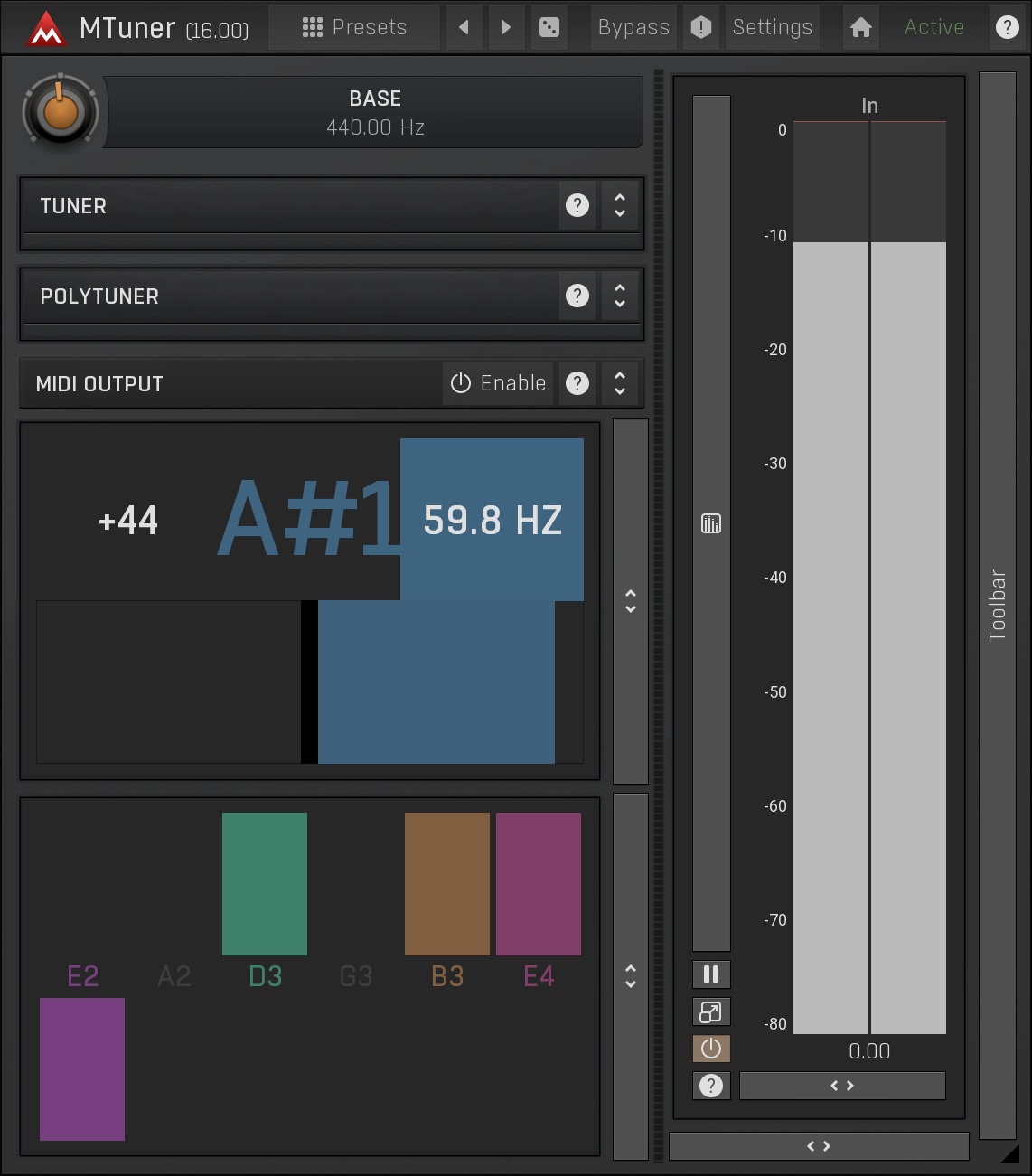Open help for the POLYTUNER section
1032x1176 pixels.
coord(577,296)
